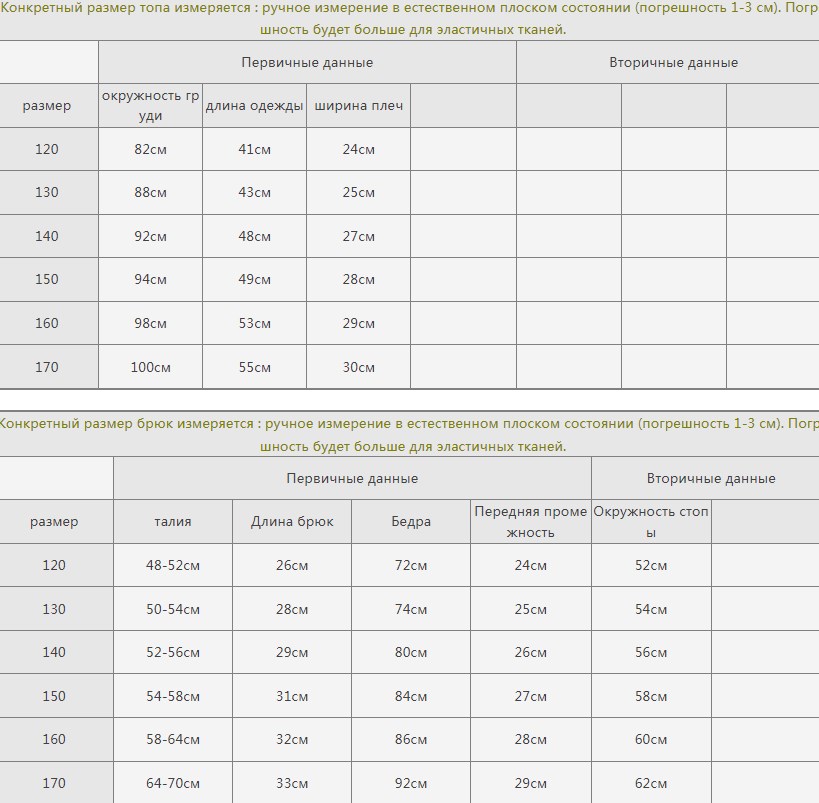Click shoulder width 24см in top table
This screenshot has height=803, width=819.
pyautogui.click(x=358, y=149)
